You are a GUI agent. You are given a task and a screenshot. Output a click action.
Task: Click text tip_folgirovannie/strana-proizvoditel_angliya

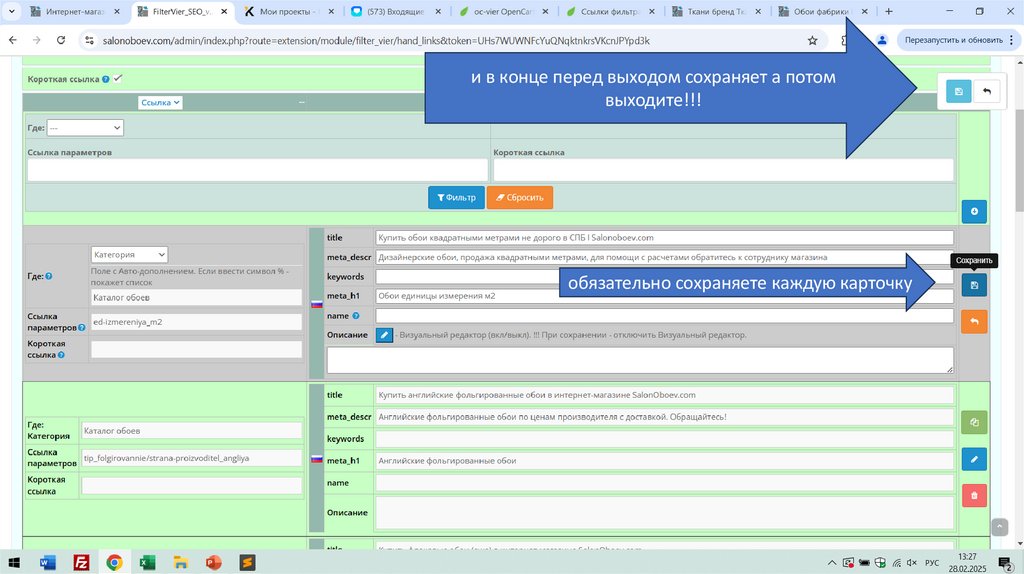[166, 458]
